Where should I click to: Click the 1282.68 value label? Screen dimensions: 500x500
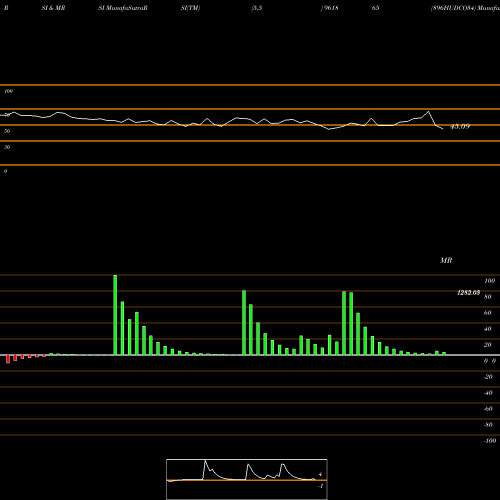coord(468,293)
